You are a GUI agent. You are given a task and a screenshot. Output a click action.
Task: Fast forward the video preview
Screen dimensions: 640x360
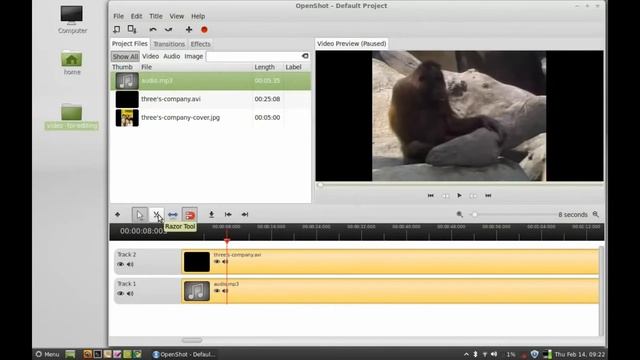(x=473, y=196)
